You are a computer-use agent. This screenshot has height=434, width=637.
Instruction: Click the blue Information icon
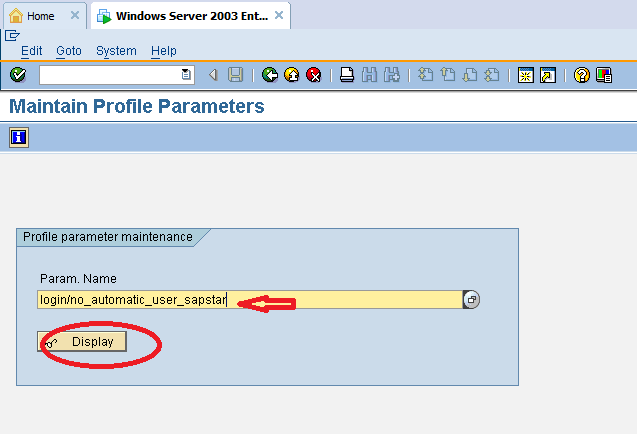tap(19, 137)
